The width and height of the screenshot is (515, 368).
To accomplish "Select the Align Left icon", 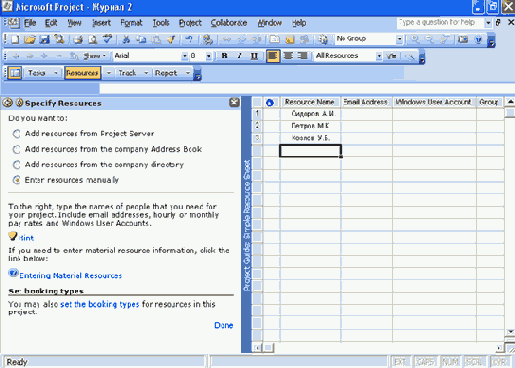I will tap(273, 56).
